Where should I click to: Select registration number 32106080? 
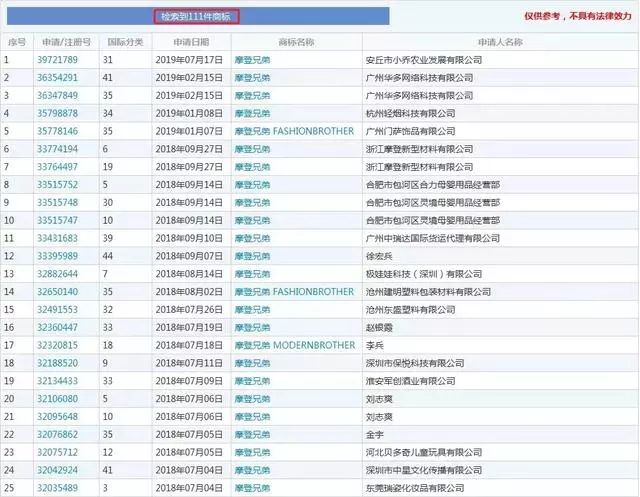click(57, 399)
